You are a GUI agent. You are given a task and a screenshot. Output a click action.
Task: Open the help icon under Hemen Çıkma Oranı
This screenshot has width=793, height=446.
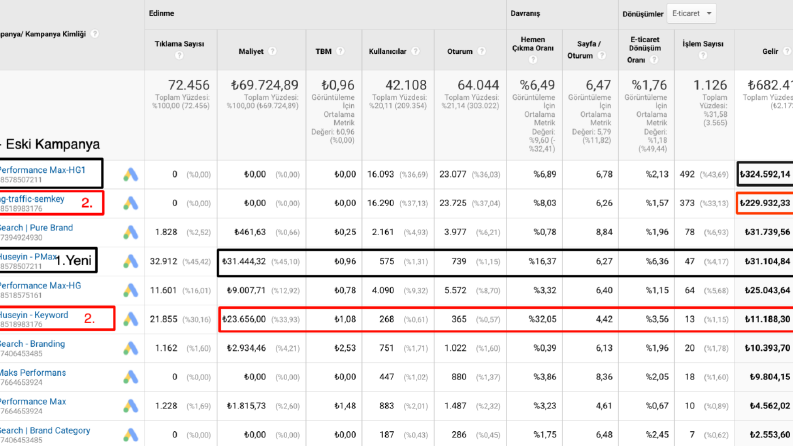(x=533, y=60)
